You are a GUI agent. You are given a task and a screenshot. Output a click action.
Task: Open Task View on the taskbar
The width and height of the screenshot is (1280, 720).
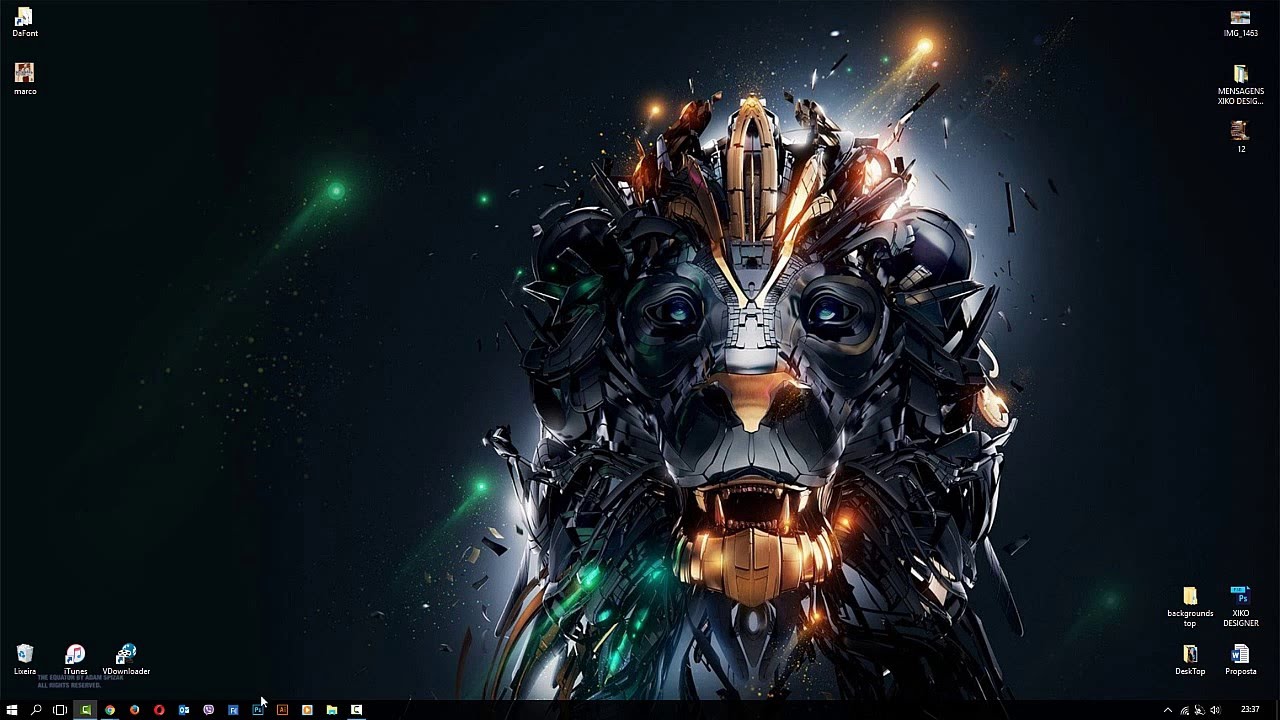(60, 710)
